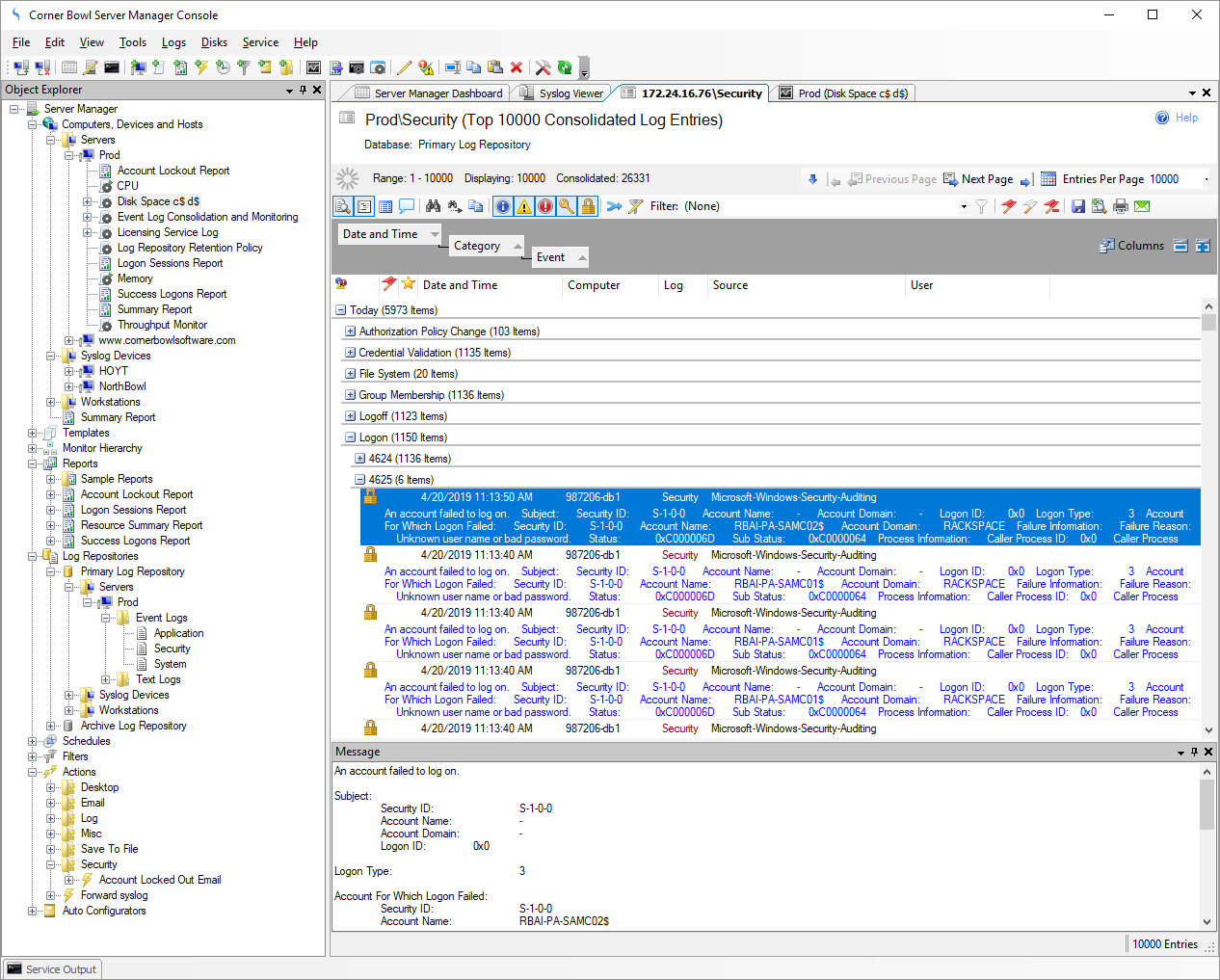Toggle the Object Explorer auto-hide pin
This screenshot has width=1220, height=980.
tap(303, 90)
